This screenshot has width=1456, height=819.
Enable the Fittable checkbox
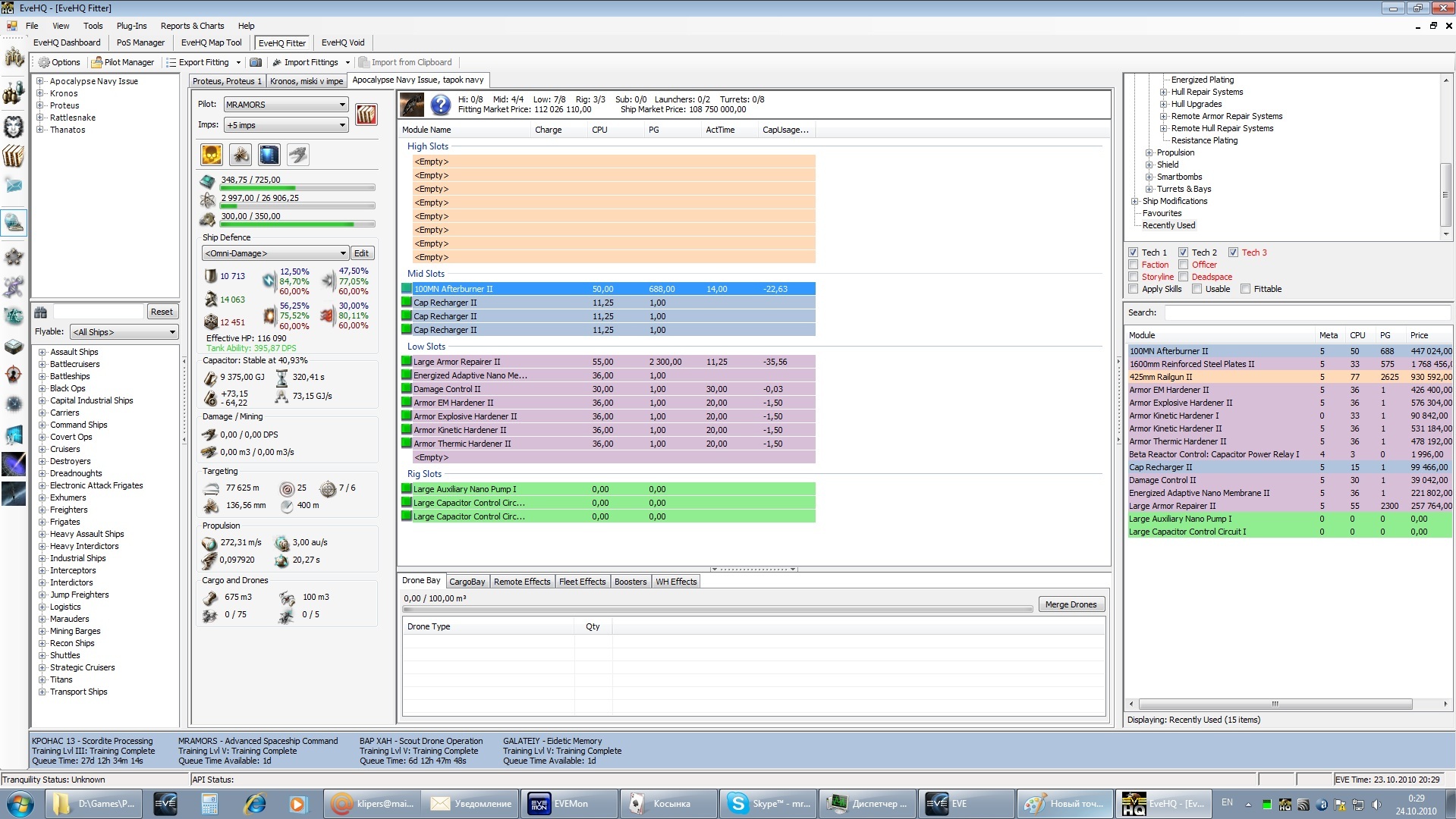tap(1246, 289)
